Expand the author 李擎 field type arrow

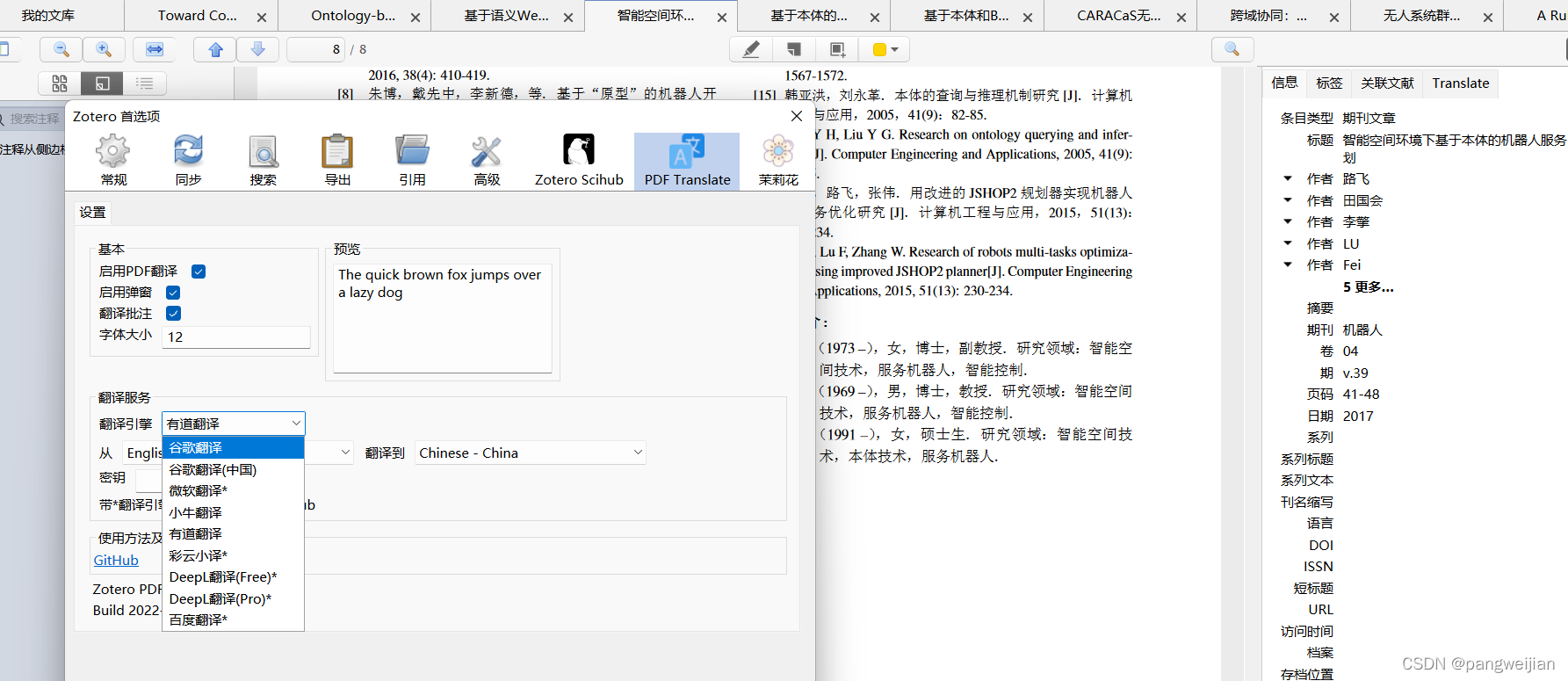1288,221
